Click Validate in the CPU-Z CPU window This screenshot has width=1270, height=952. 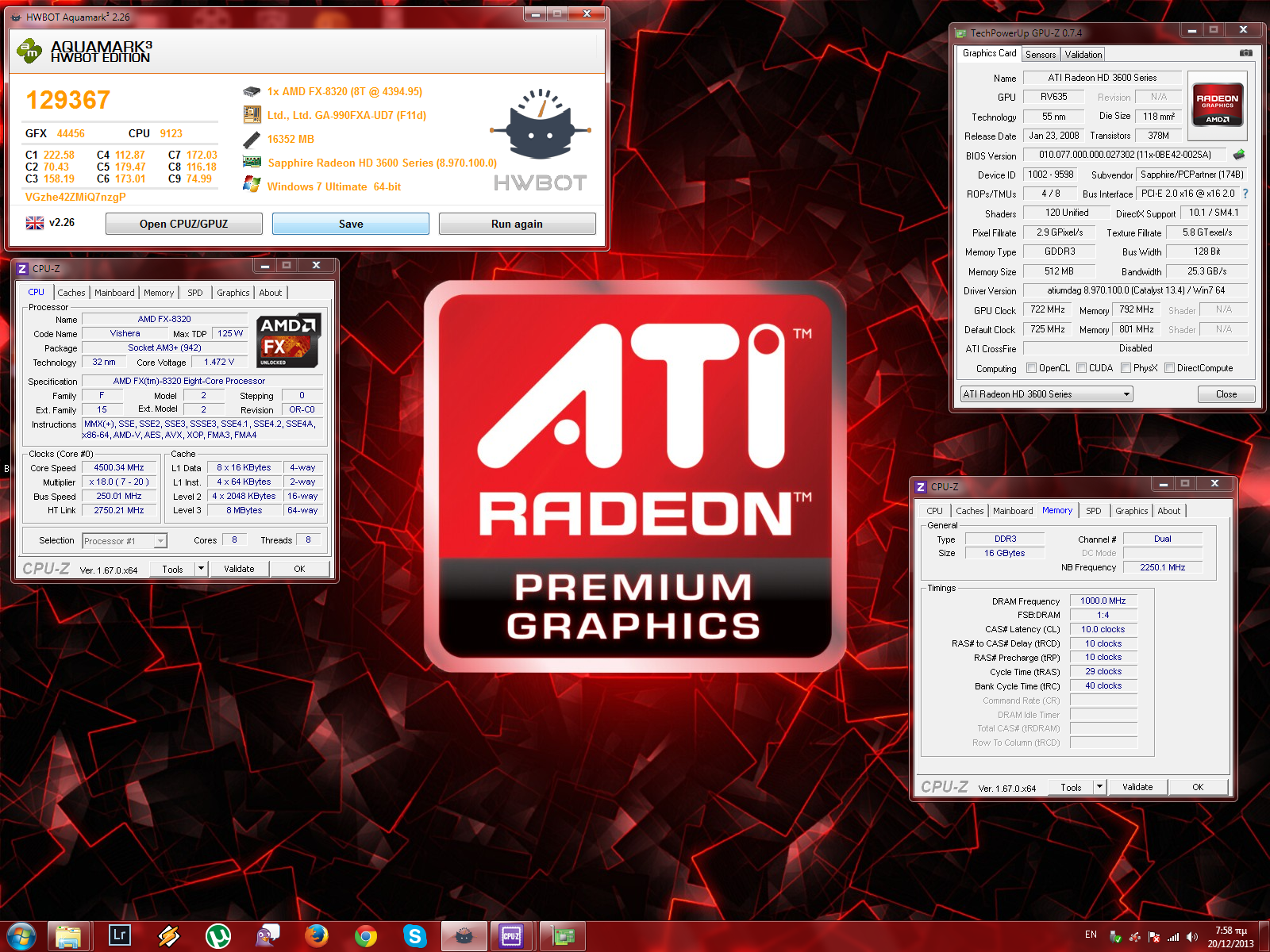239,569
